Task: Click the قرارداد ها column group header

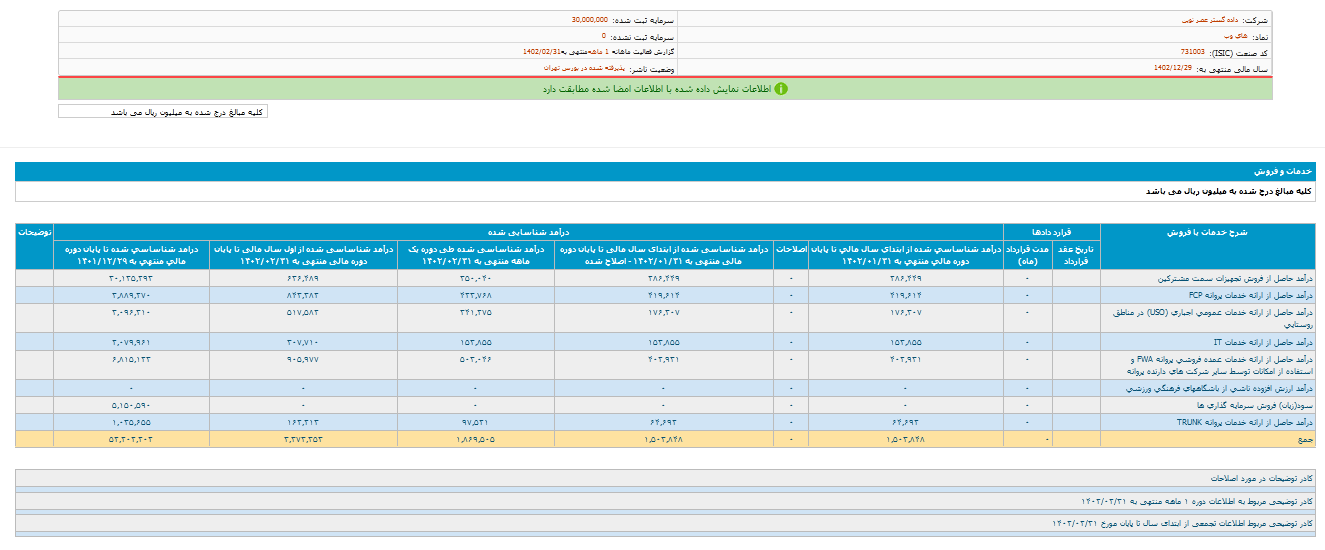Action: coord(1051,232)
